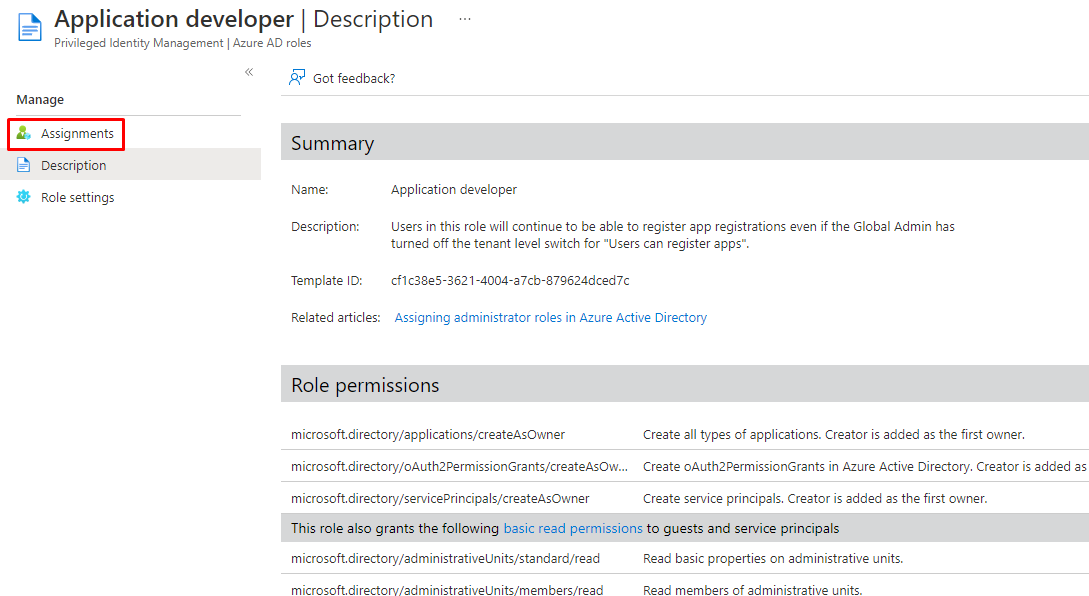This screenshot has width=1089, height=596.
Task: Open the ellipsis more options menu
Action: pyautogui.click(x=465, y=19)
